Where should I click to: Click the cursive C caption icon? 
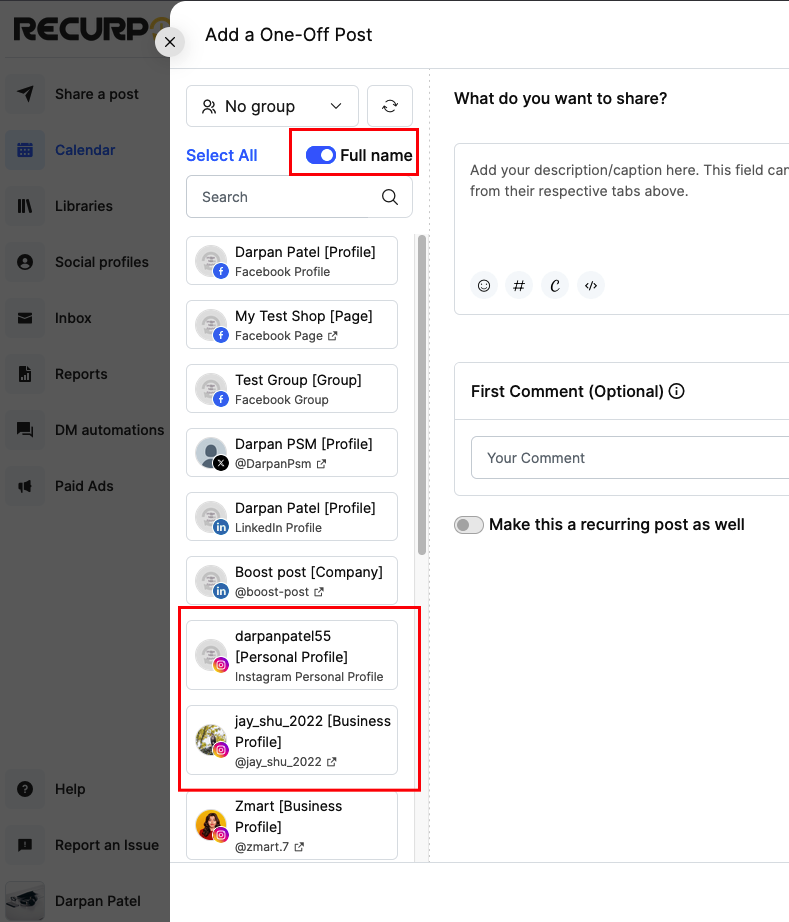[554, 286]
